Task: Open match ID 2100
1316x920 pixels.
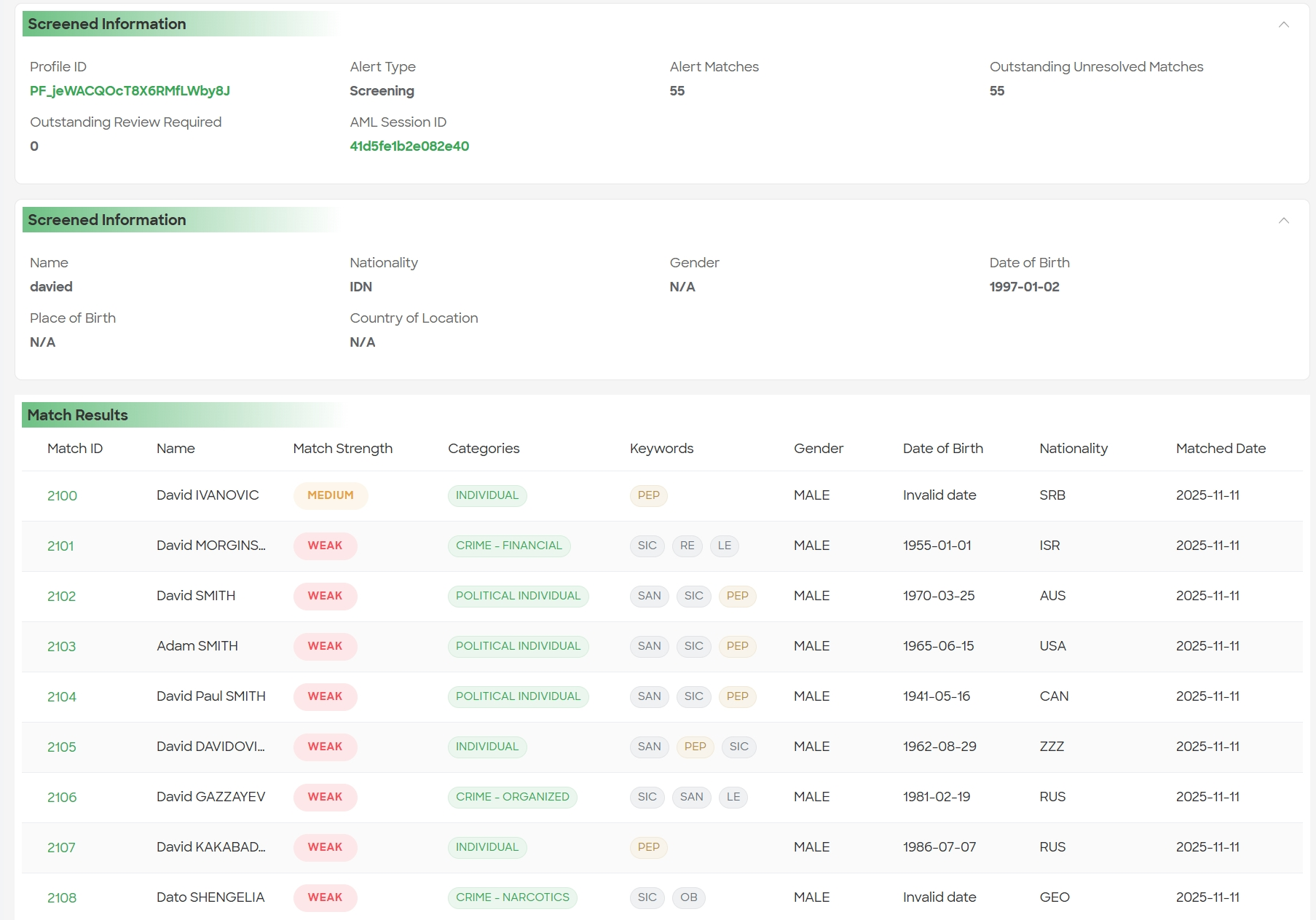Action: (x=62, y=496)
